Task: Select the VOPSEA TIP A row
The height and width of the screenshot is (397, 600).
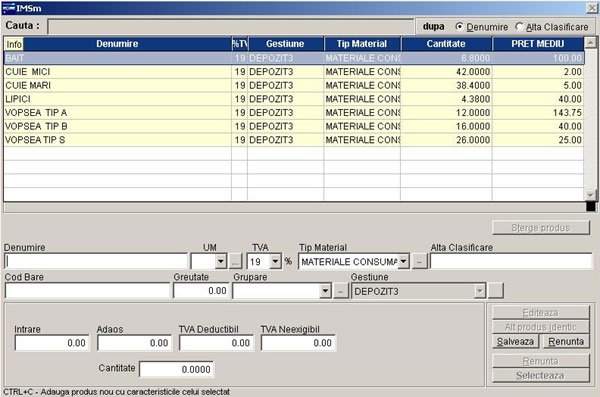Action: 293,113
